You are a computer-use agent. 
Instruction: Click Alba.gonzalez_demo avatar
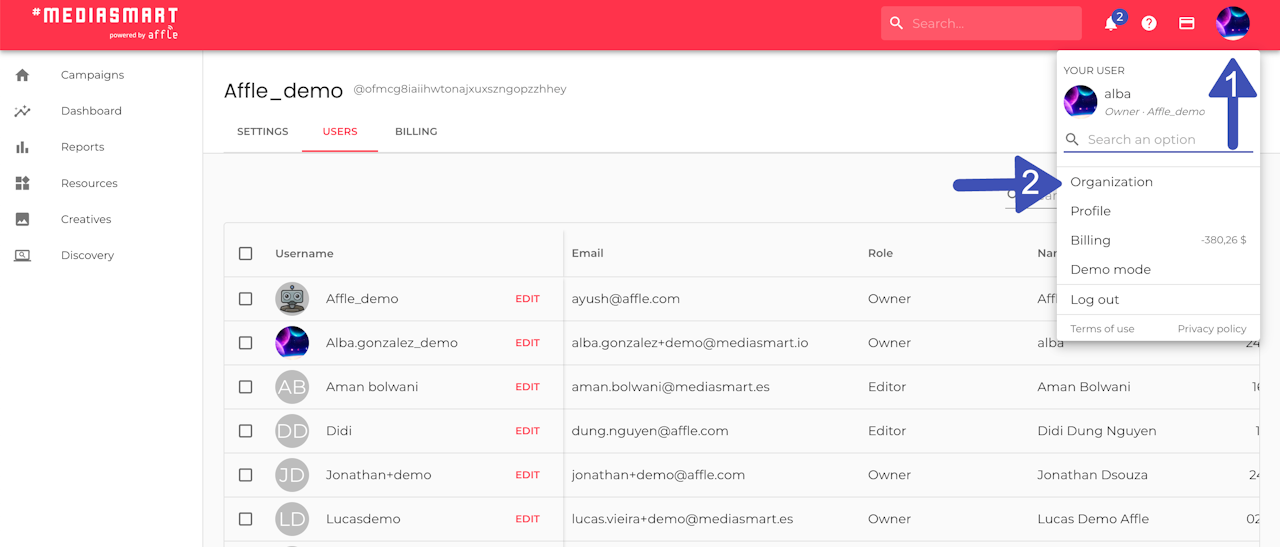[x=292, y=342]
